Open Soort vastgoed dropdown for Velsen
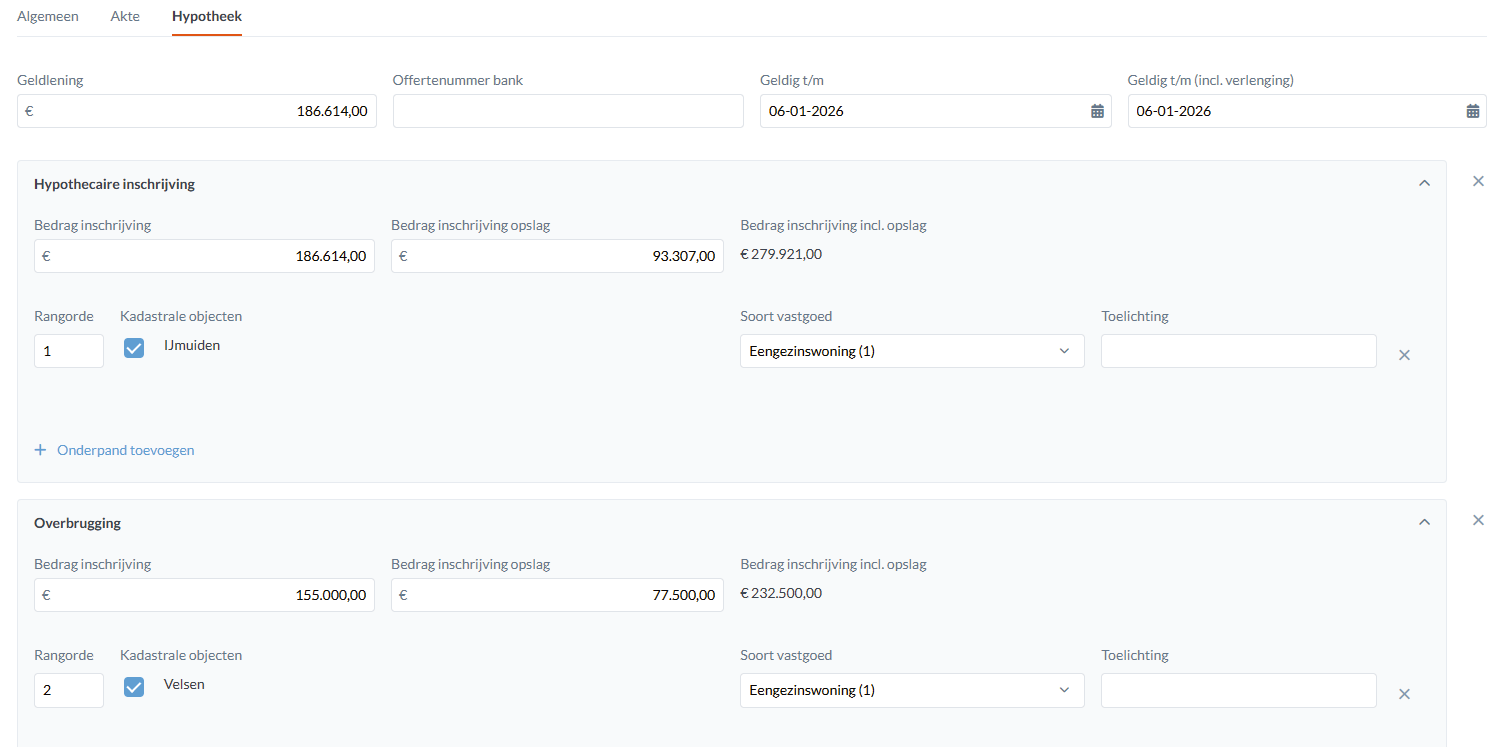 pos(911,690)
